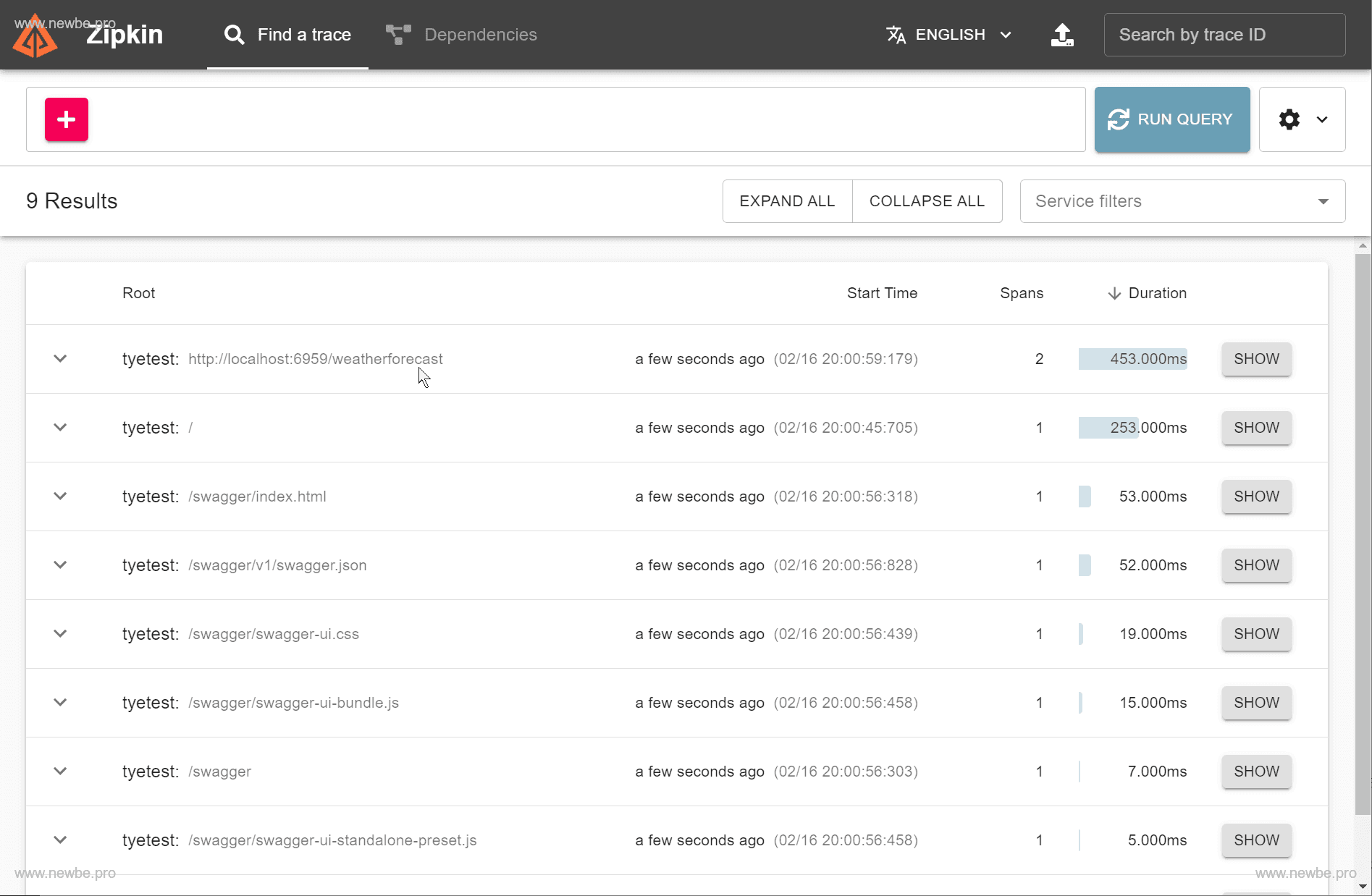Screen dimensions: 1372x896
Task: Expand the /swagger/index.html trace row
Action: coord(60,496)
